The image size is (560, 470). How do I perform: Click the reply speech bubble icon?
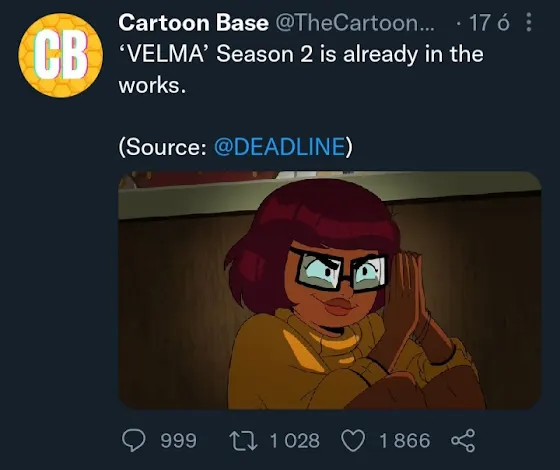pos(134,440)
